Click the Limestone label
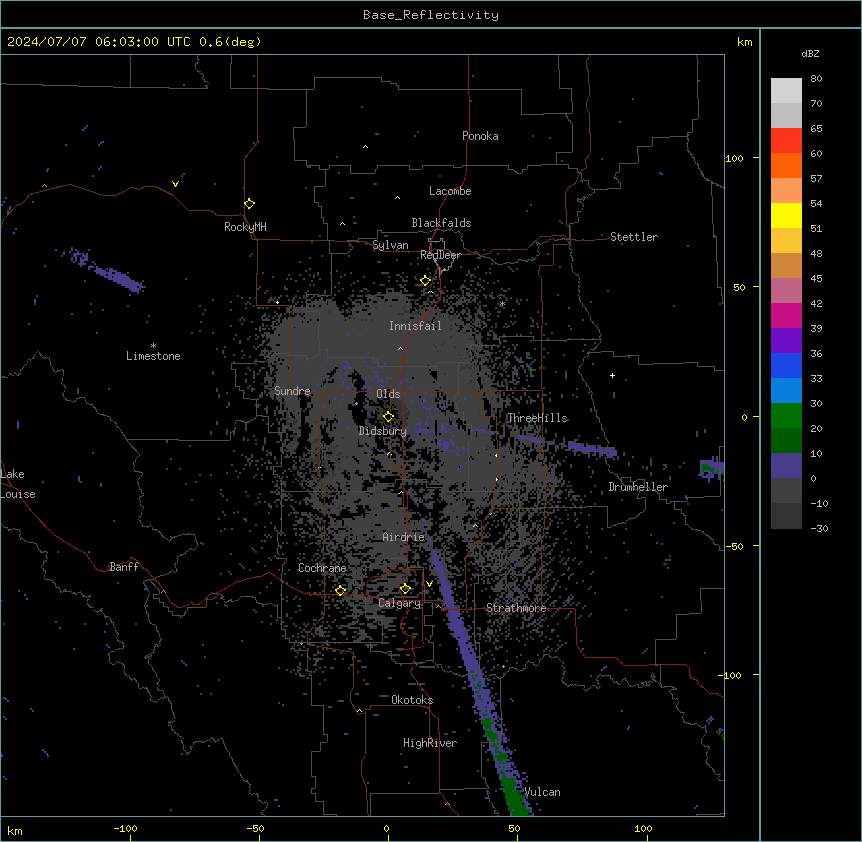 click(153, 356)
